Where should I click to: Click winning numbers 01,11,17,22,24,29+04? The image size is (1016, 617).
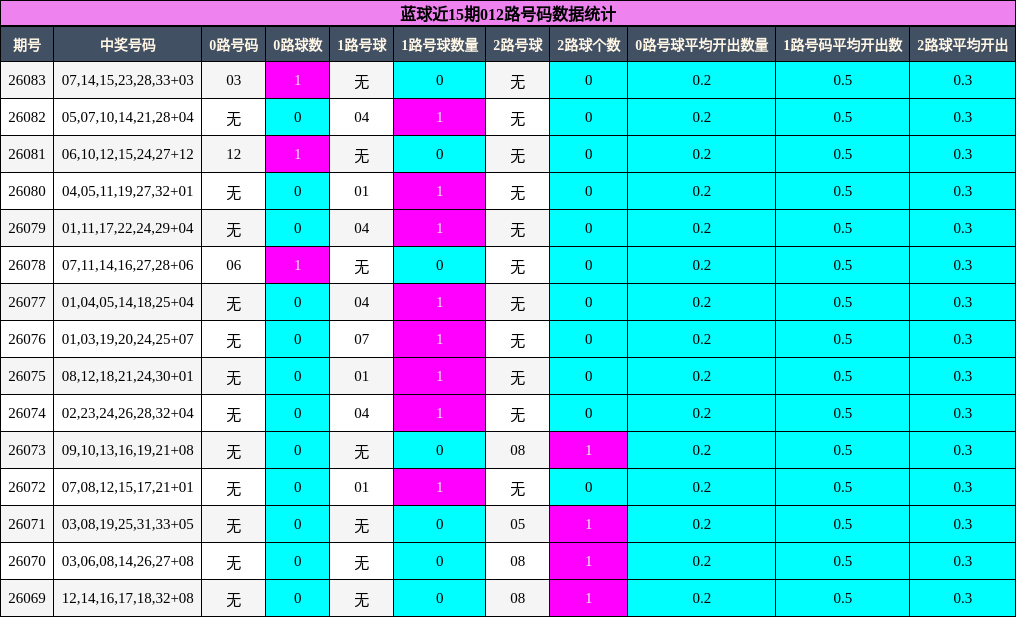[x=128, y=228]
